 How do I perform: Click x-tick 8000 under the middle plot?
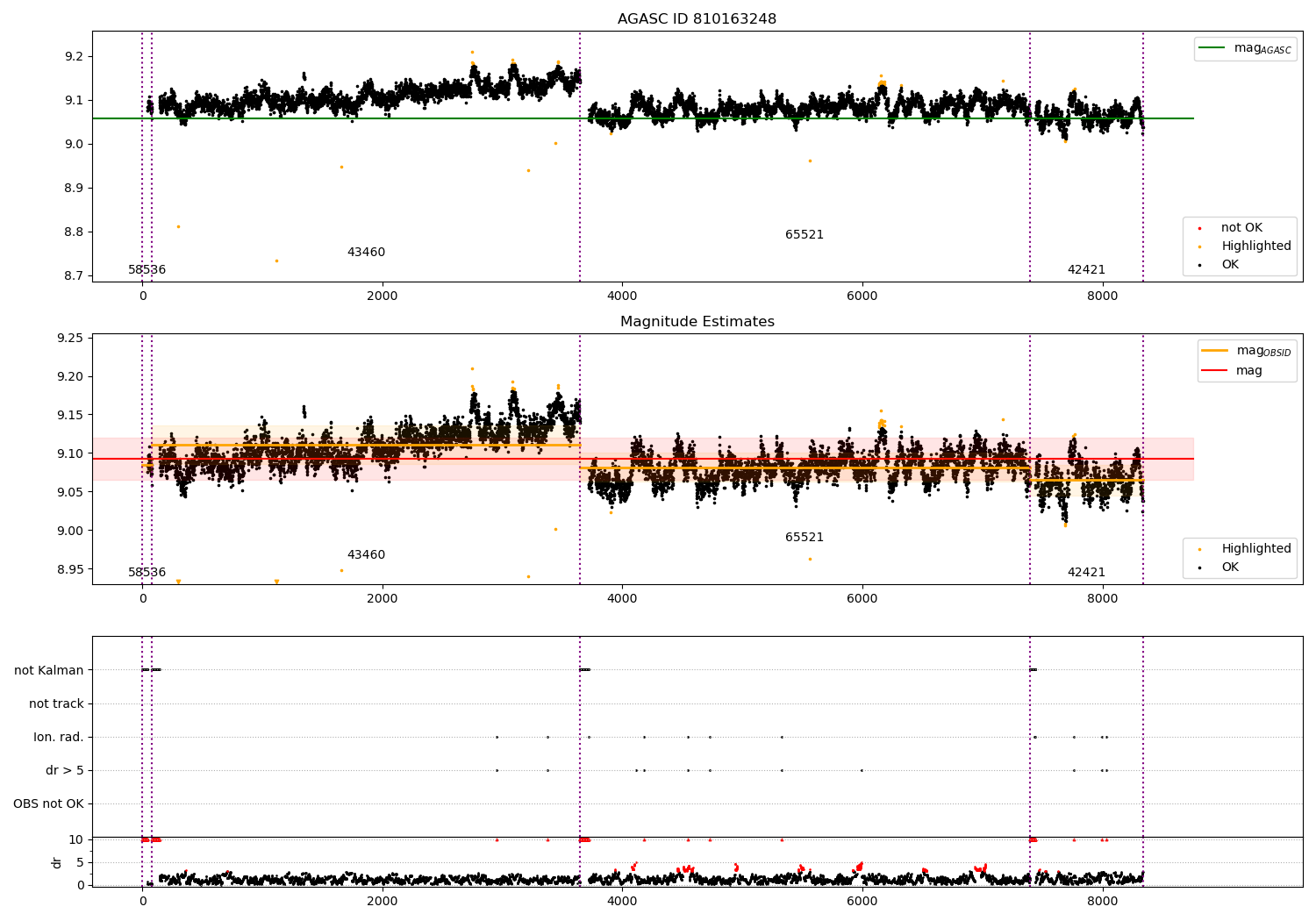[x=1102, y=599]
